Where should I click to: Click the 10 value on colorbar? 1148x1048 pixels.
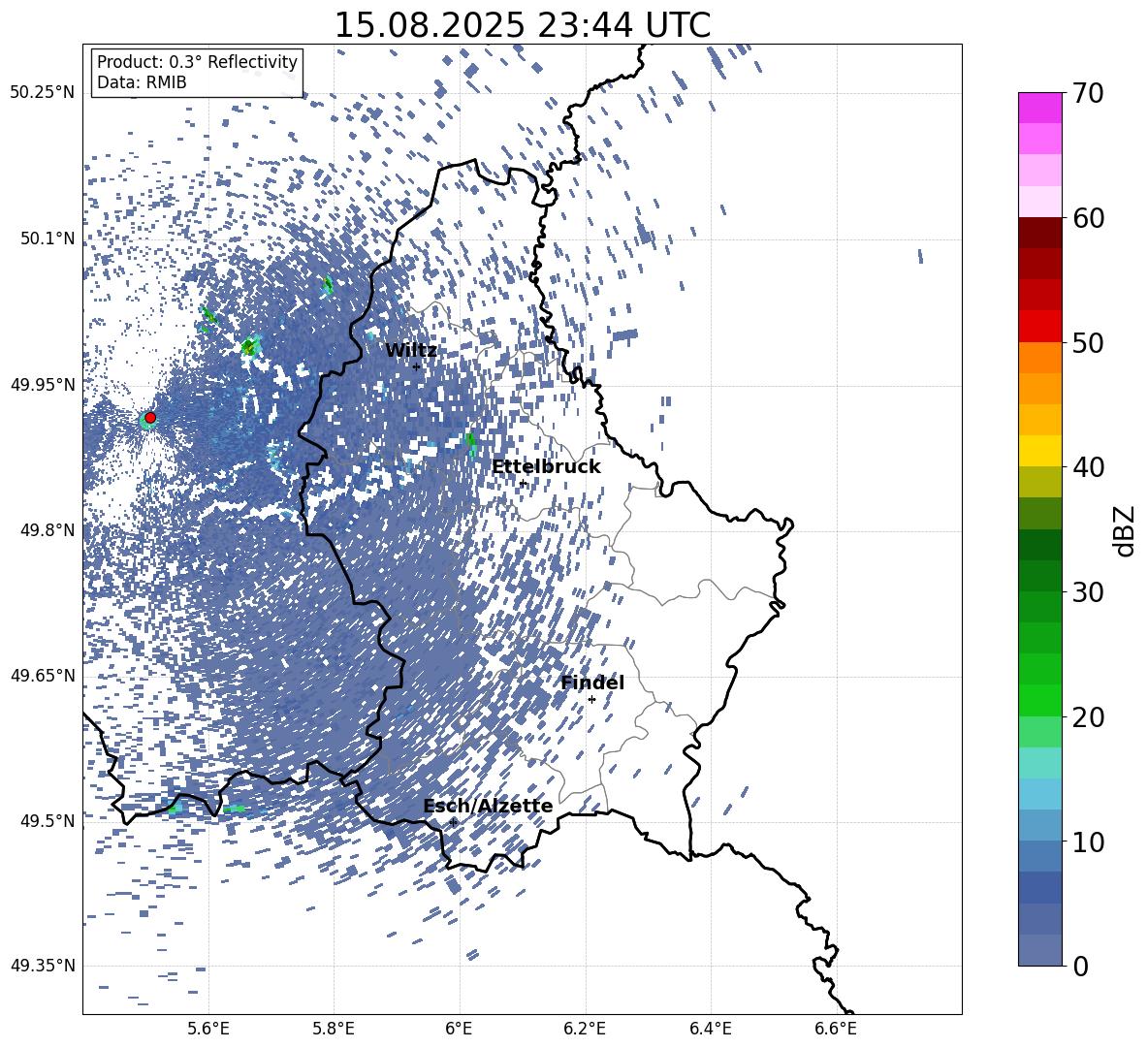pos(1088,842)
